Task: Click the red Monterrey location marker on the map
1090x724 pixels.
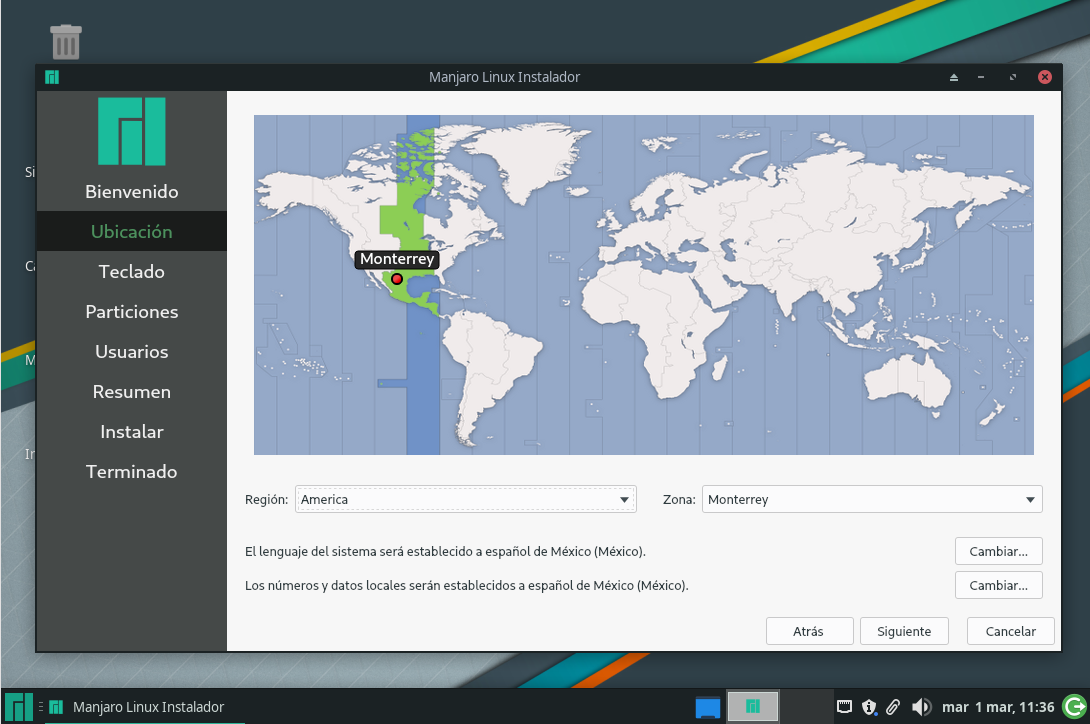Action: (397, 279)
